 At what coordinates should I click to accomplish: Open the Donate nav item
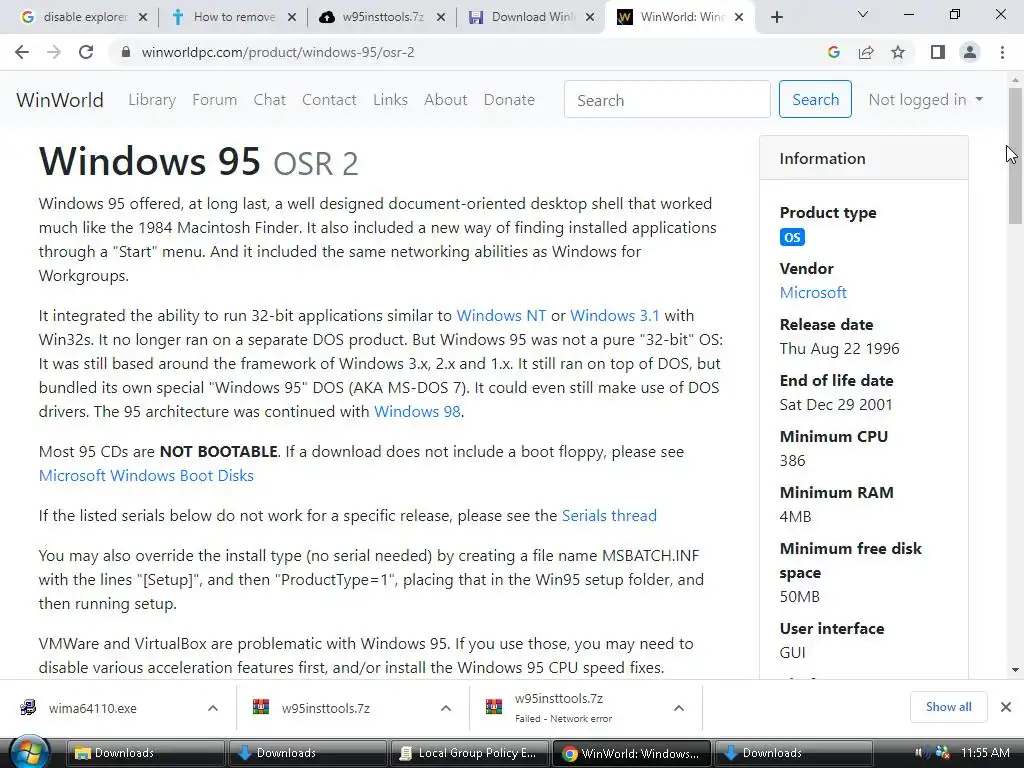tap(509, 99)
